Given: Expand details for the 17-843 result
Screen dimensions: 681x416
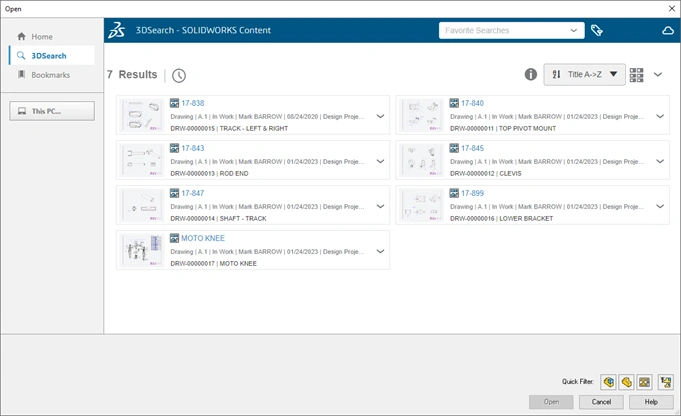Looking at the screenshot, I should [380, 162].
